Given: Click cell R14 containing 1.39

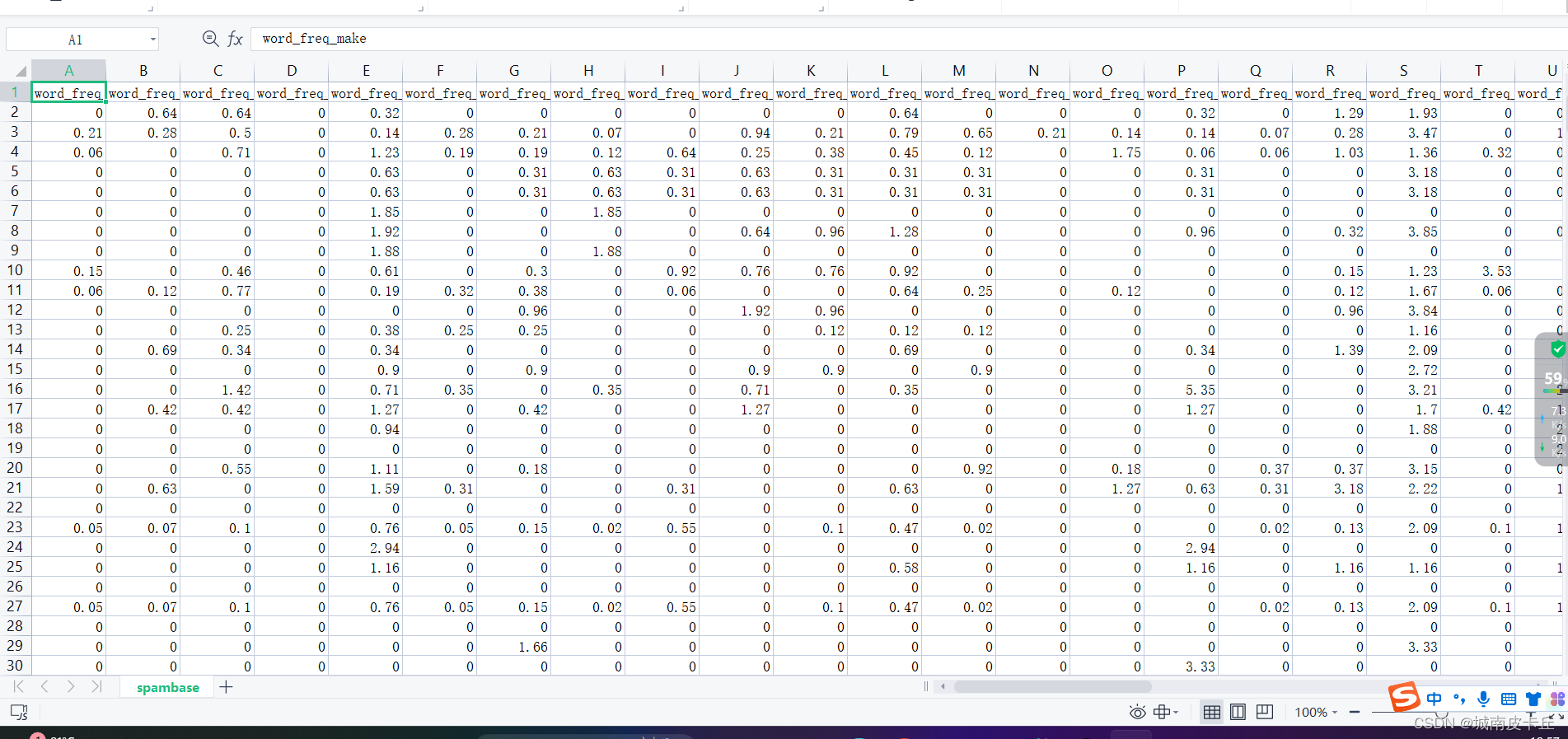Looking at the screenshot, I should point(1330,350).
